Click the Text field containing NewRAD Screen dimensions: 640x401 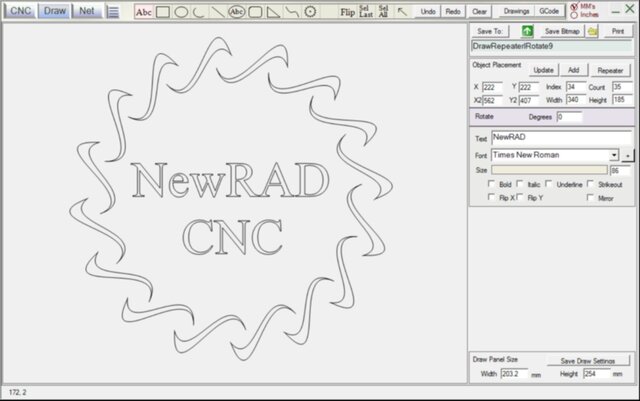click(562, 138)
